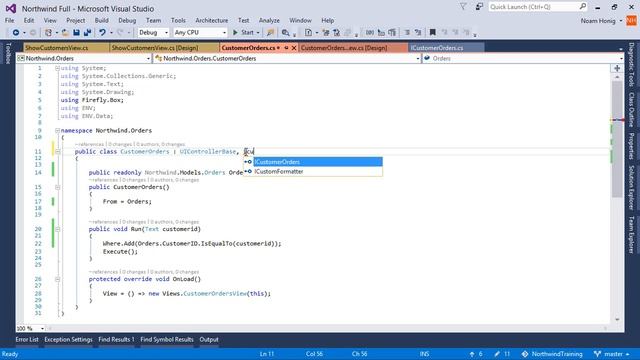The width and height of the screenshot is (640, 360).
Task: Open the master branch dropdown in status bar
Action: tap(611, 354)
